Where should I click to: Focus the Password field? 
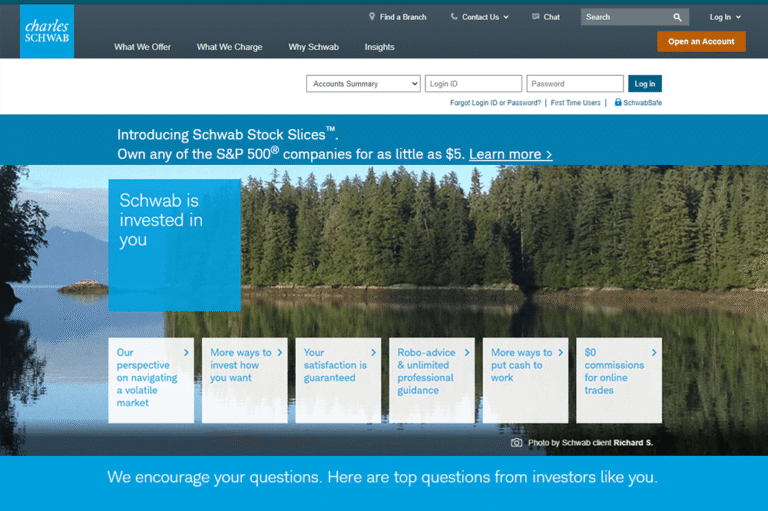coord(575,84)
